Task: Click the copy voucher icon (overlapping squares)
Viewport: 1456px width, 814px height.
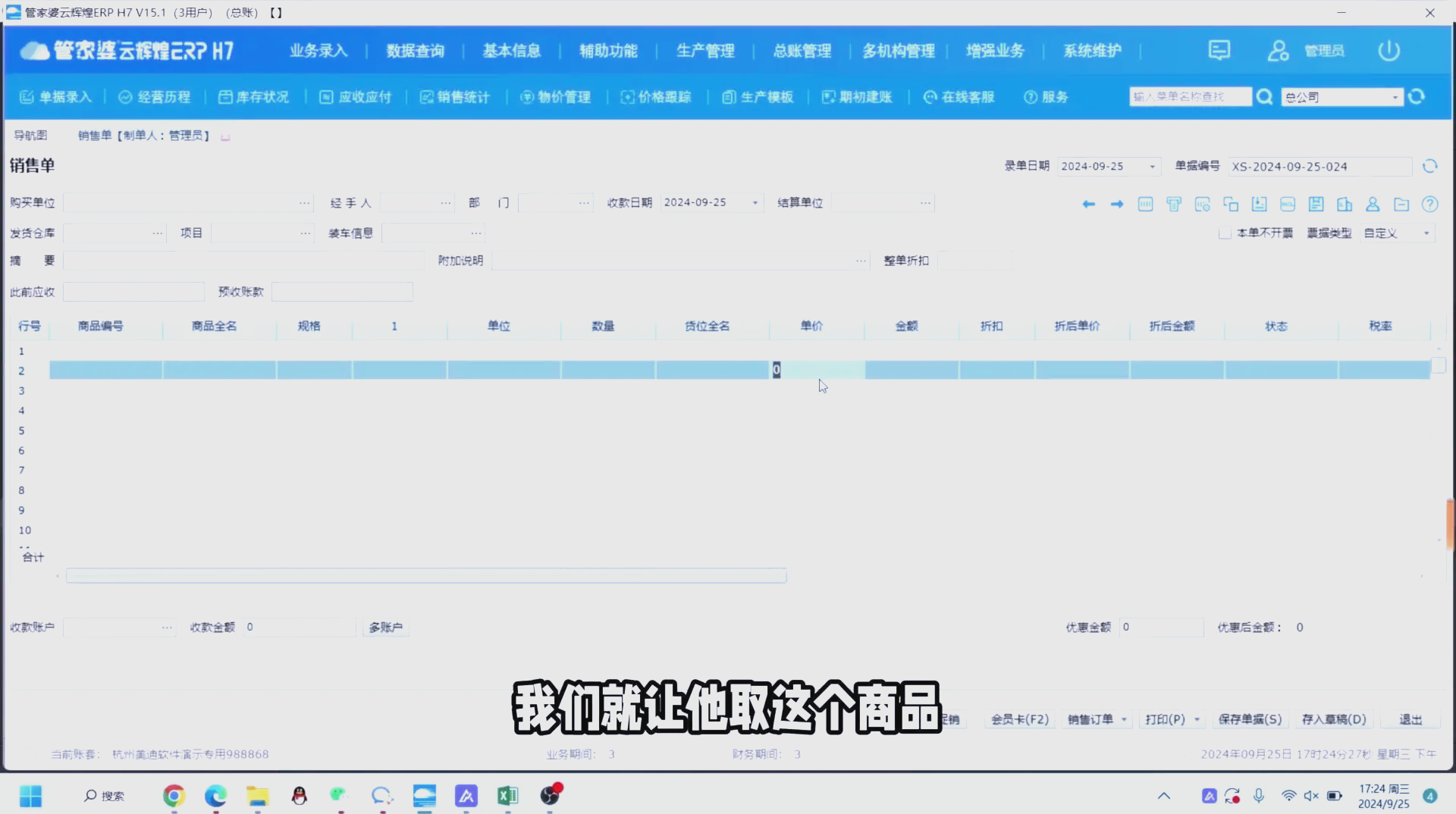Action: [1231, 205]
